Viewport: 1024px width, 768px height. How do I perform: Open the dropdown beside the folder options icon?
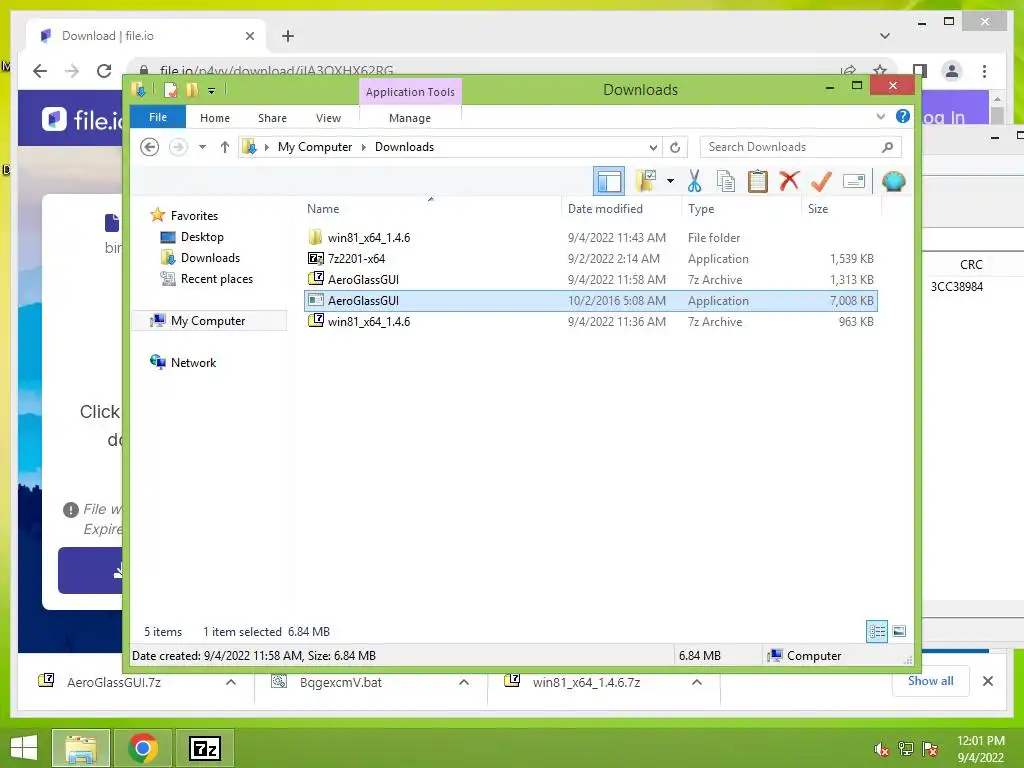point(670,182)
